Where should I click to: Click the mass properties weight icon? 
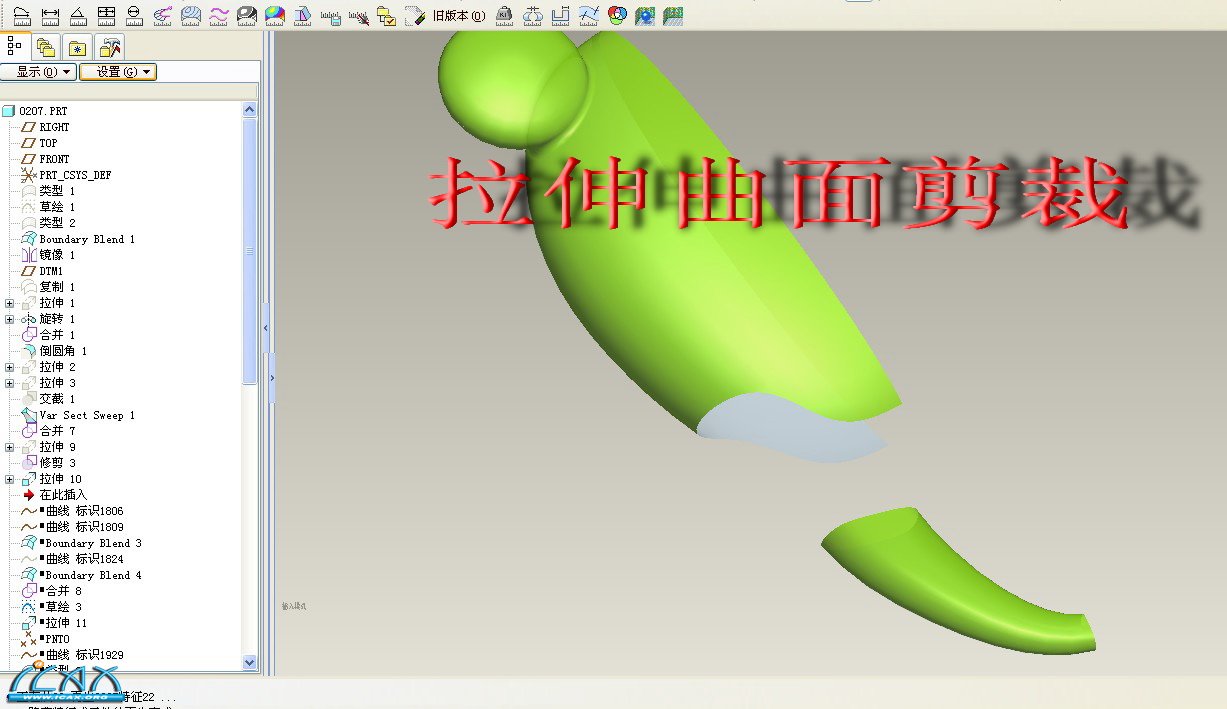505,15
